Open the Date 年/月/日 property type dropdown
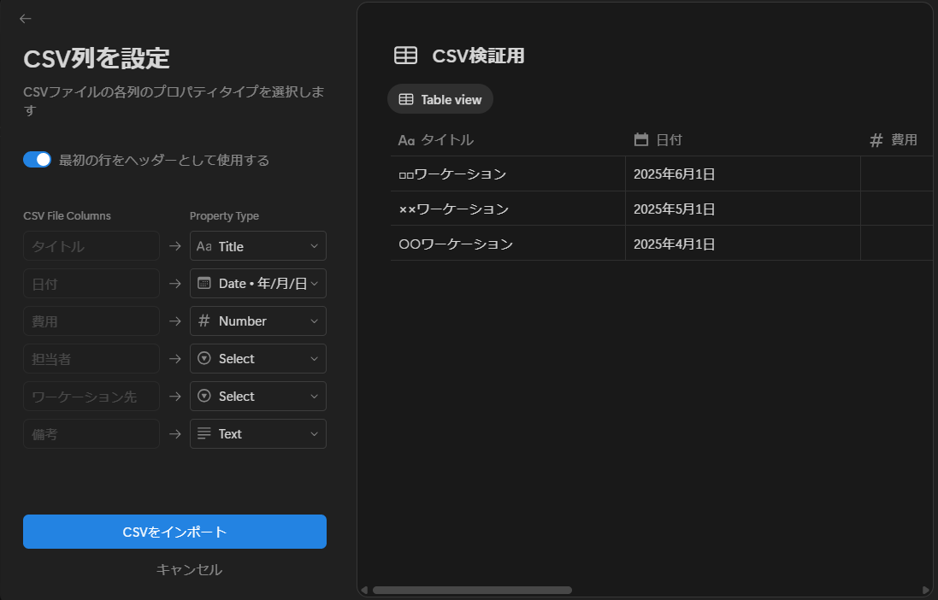This screenshot has height=600, width=938. (258, 284)
